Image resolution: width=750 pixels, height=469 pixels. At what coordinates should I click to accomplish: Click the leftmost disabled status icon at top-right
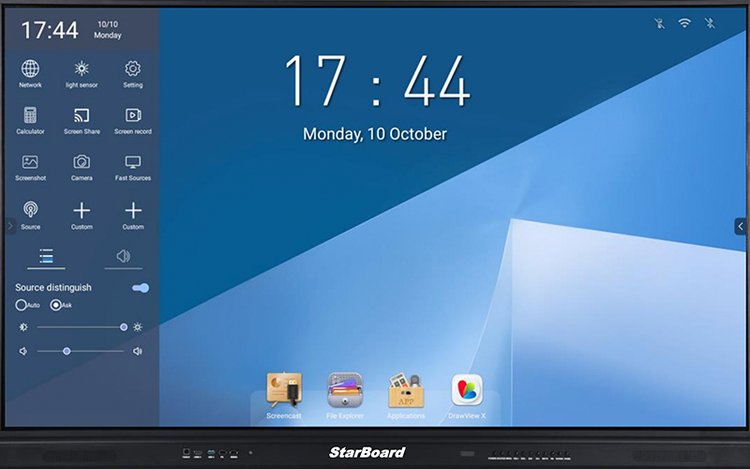point(660,23)
